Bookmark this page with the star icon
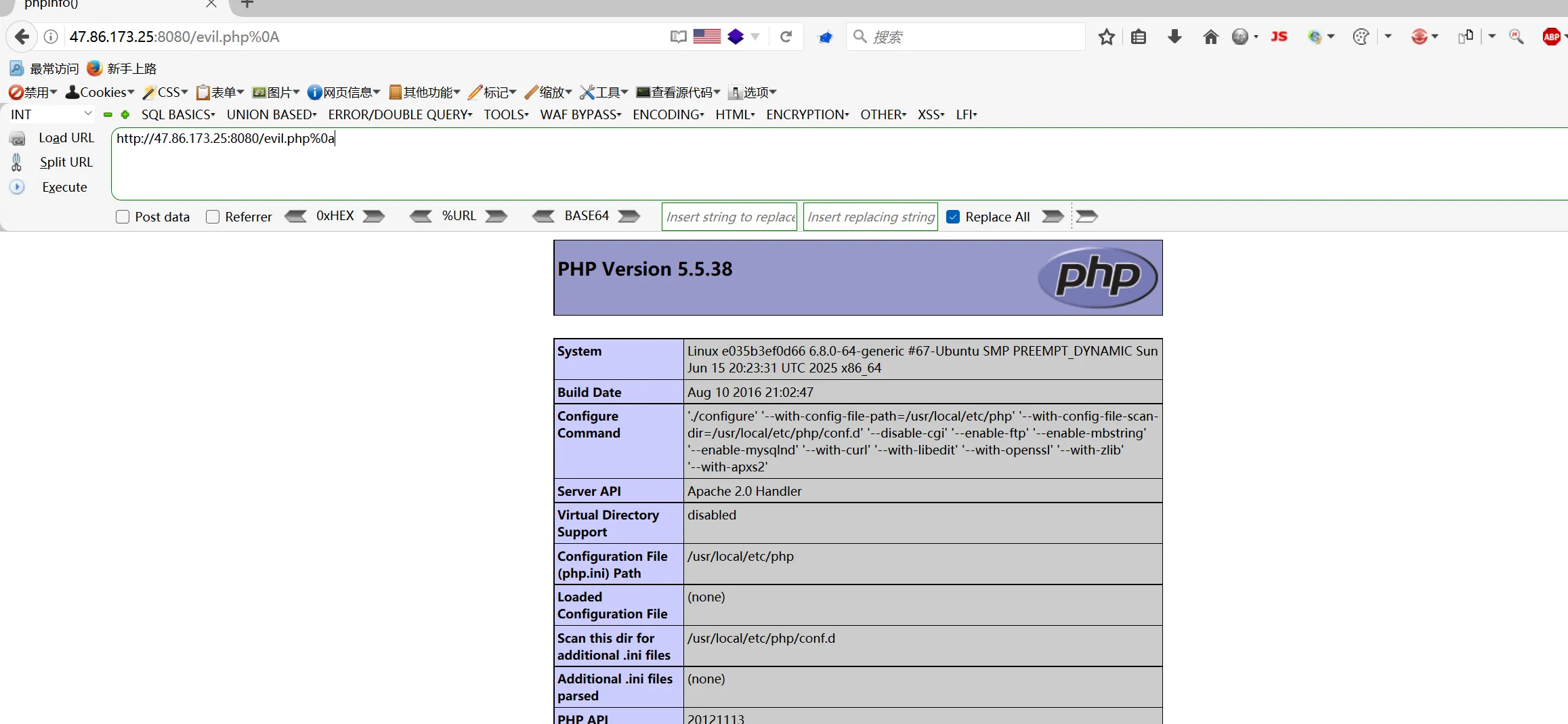The width and height of the screenshot is (1568, 724). coord(1106,37)
